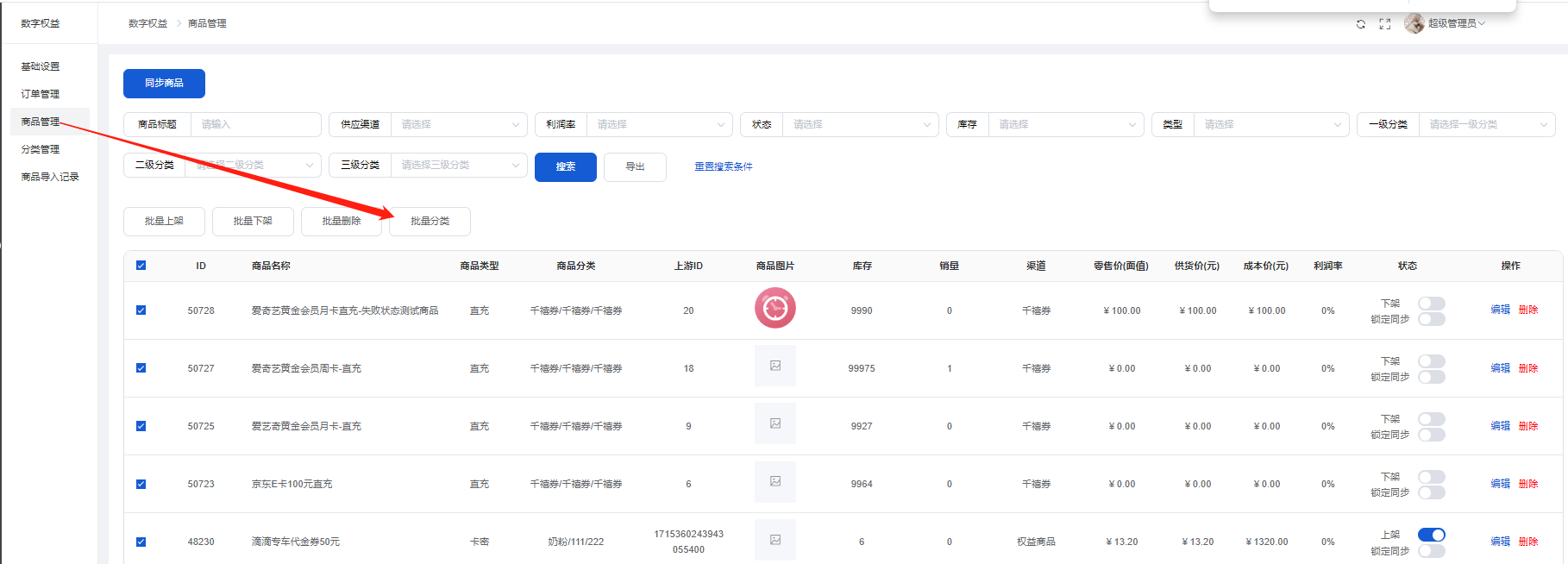Click image placeholder icon for item 48230
This screenshot has width=1568, height=564.
[775, 540]
